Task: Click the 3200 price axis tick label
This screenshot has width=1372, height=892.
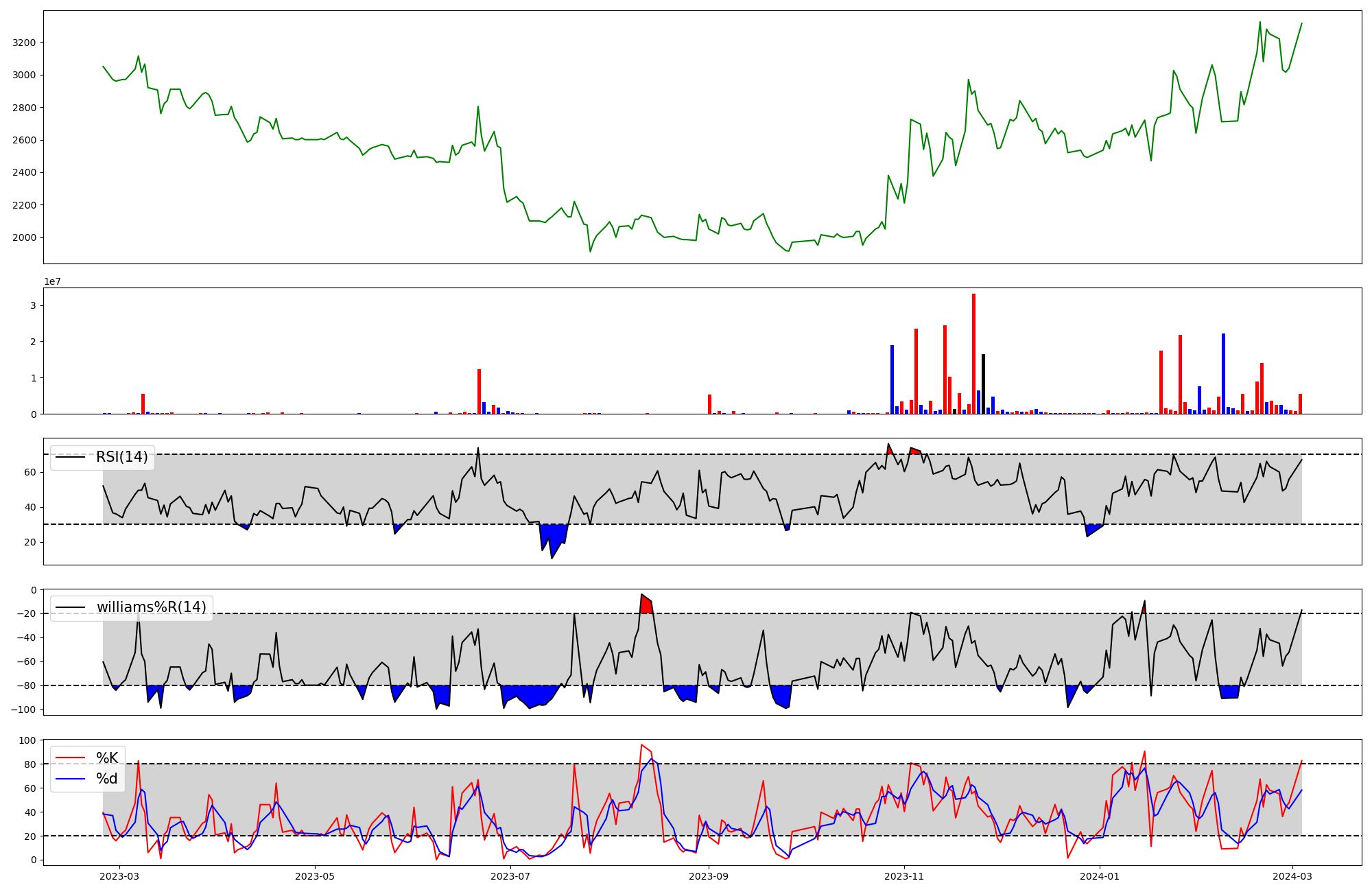Action: 24,43
